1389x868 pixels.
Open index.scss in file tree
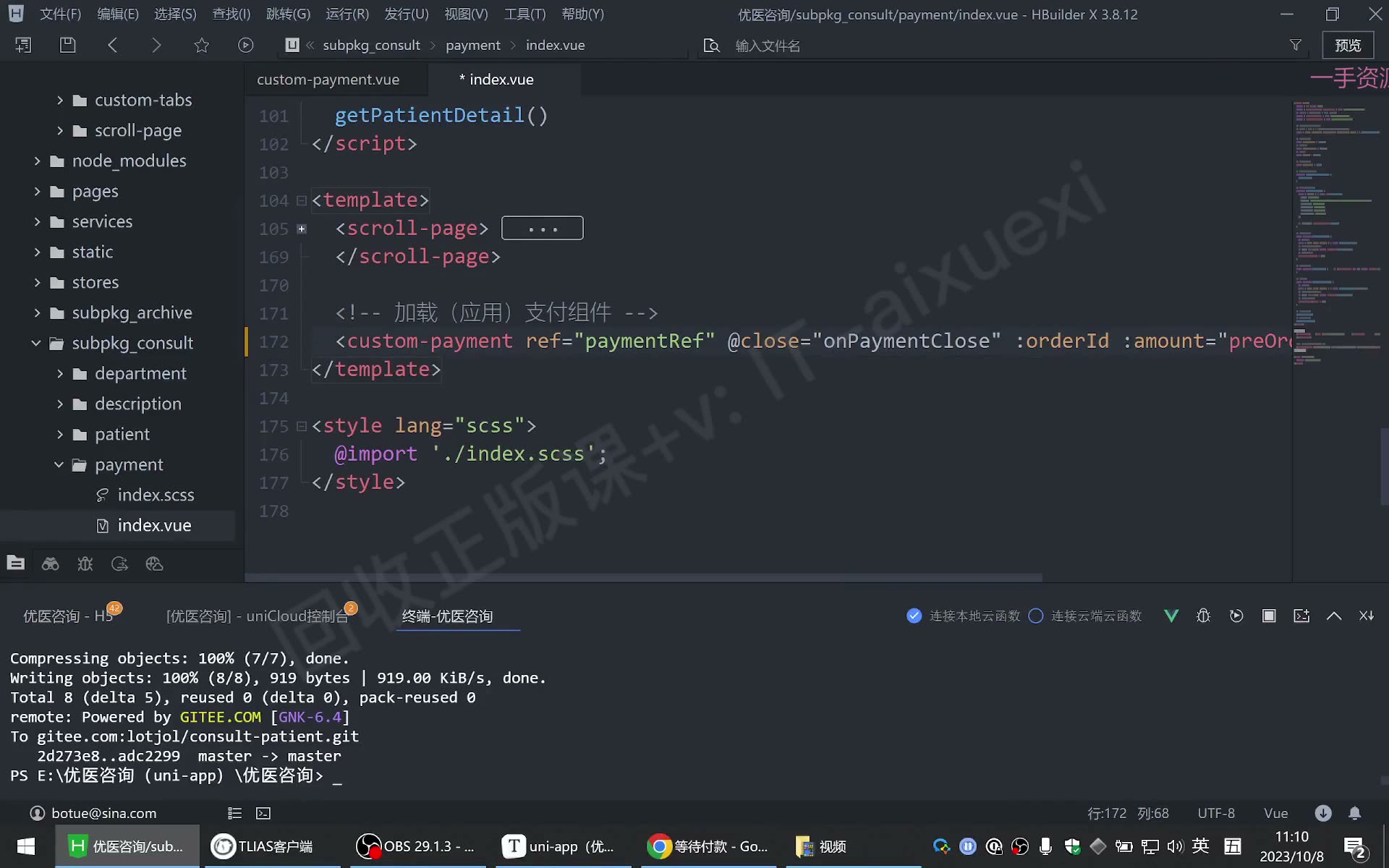click(x=156, y=495)
